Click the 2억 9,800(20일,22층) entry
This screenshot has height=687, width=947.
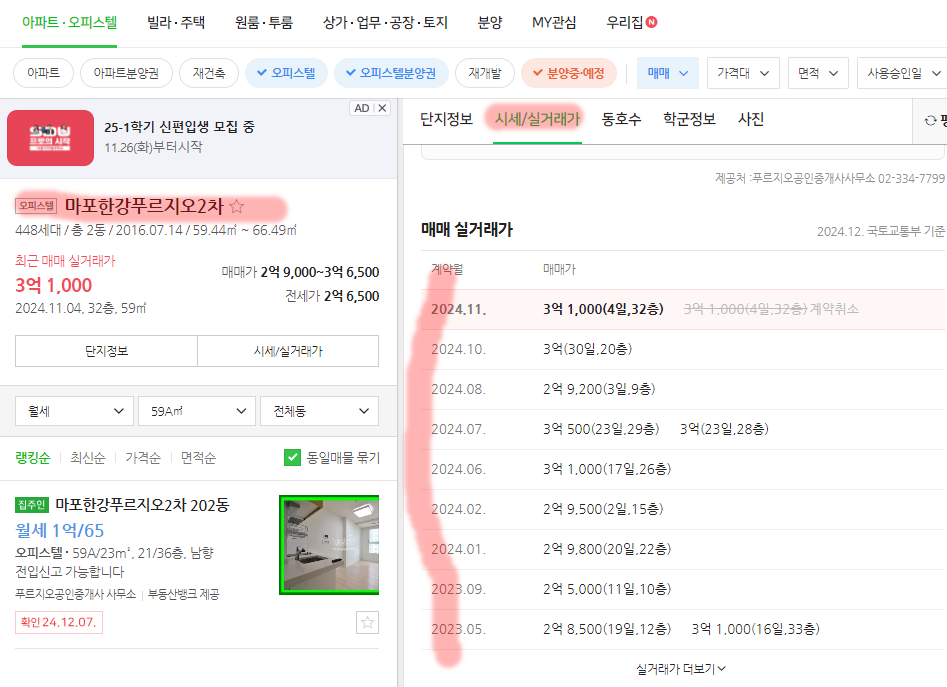[x=606, y=549]
